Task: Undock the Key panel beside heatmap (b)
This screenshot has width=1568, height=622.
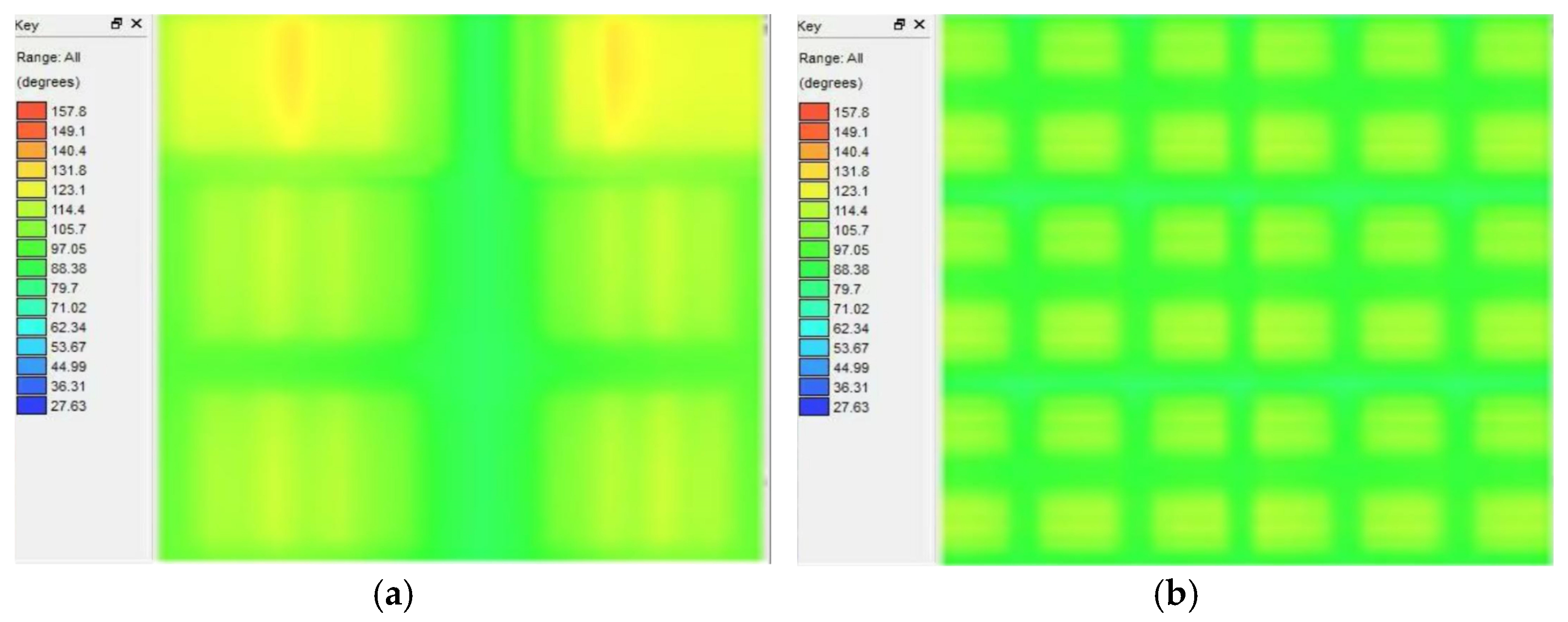Action: pyautogui.click(x=899, y=24)
